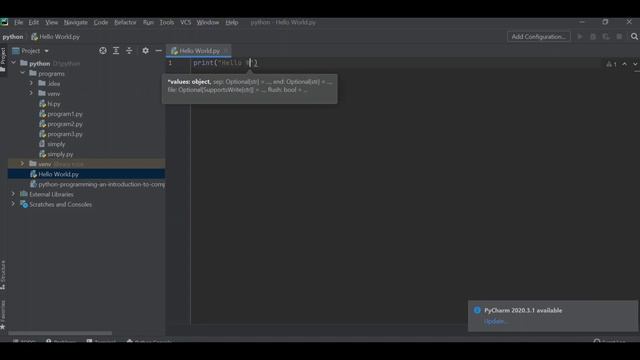The height and width of the screenshot is (360, 640).
Task: Open the File menu
Action: (19, 22)
